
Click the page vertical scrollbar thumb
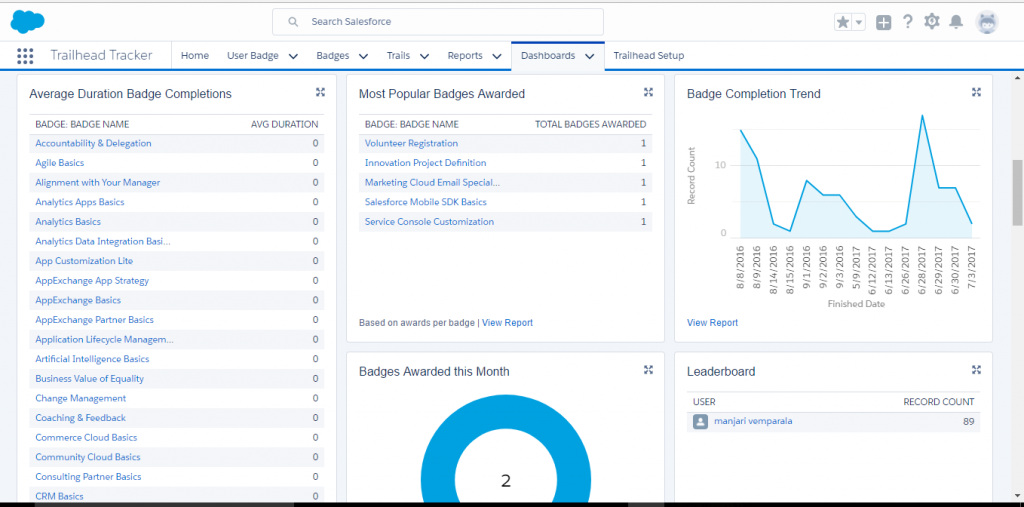[1017, 193]
